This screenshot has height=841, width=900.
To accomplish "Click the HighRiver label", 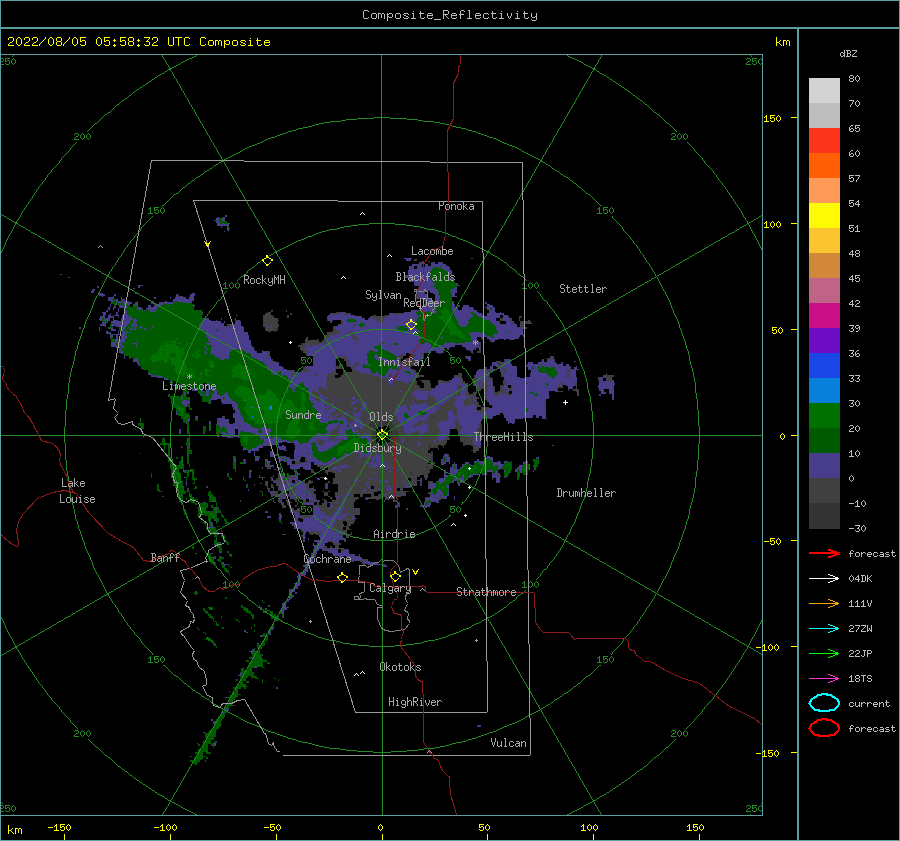I will 415,702.
